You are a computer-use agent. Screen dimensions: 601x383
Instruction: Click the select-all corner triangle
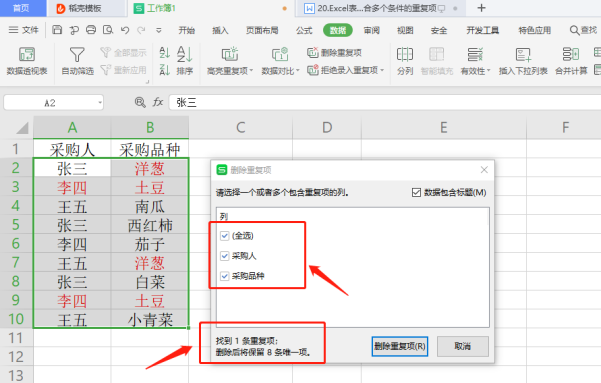coord(23,128)
